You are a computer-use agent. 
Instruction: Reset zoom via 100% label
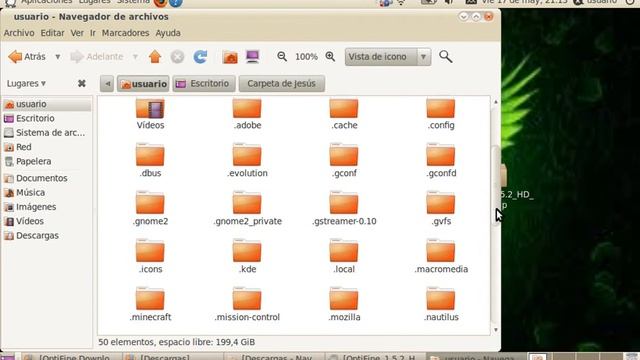(x=306, y=57)
